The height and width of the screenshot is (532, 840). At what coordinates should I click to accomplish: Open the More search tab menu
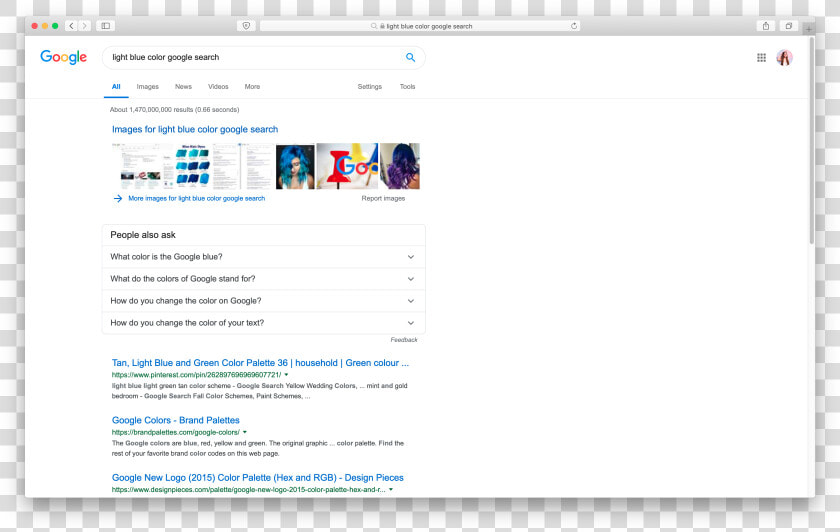252,87
